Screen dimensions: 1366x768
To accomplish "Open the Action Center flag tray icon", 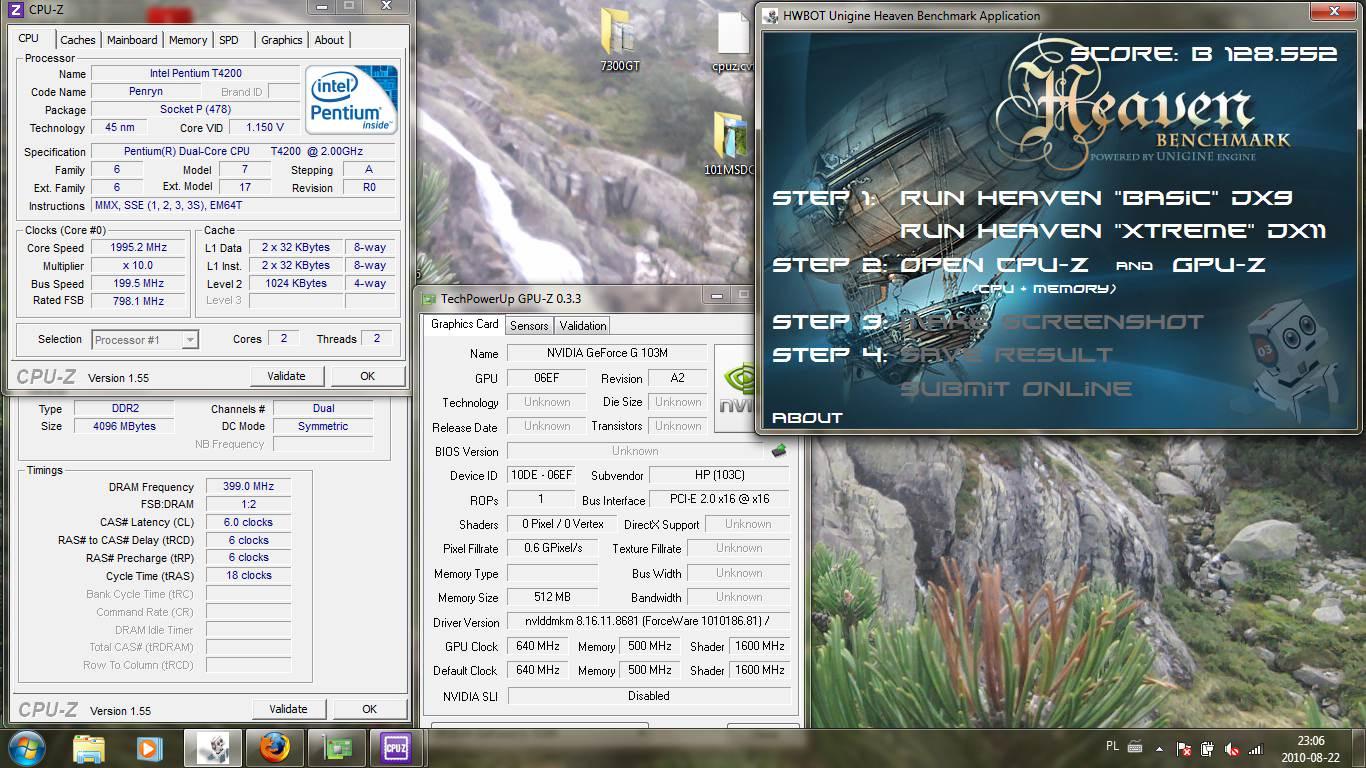I will (1184, 748).
